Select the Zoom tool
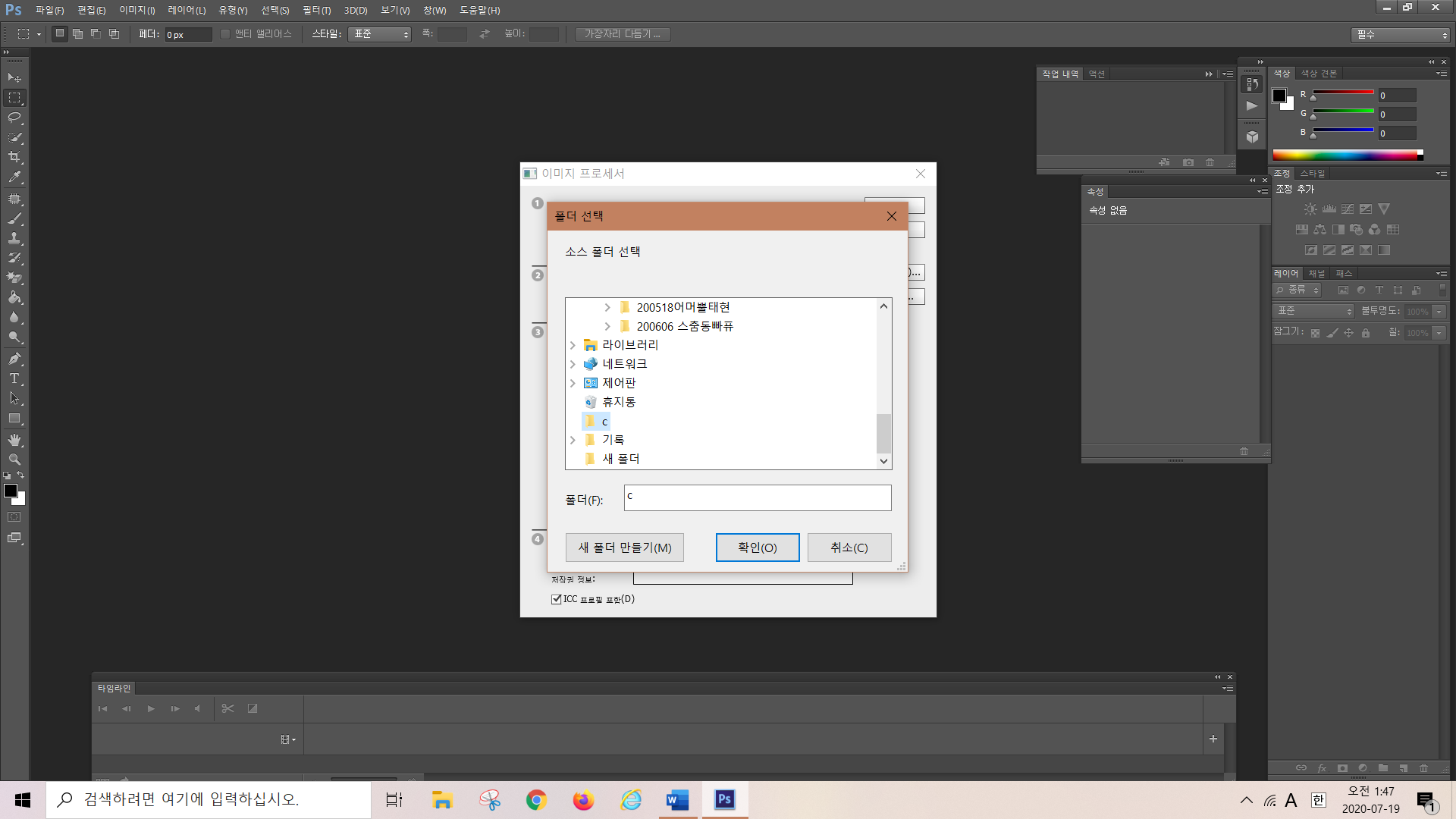1456x819 pixels. (14, 460)
